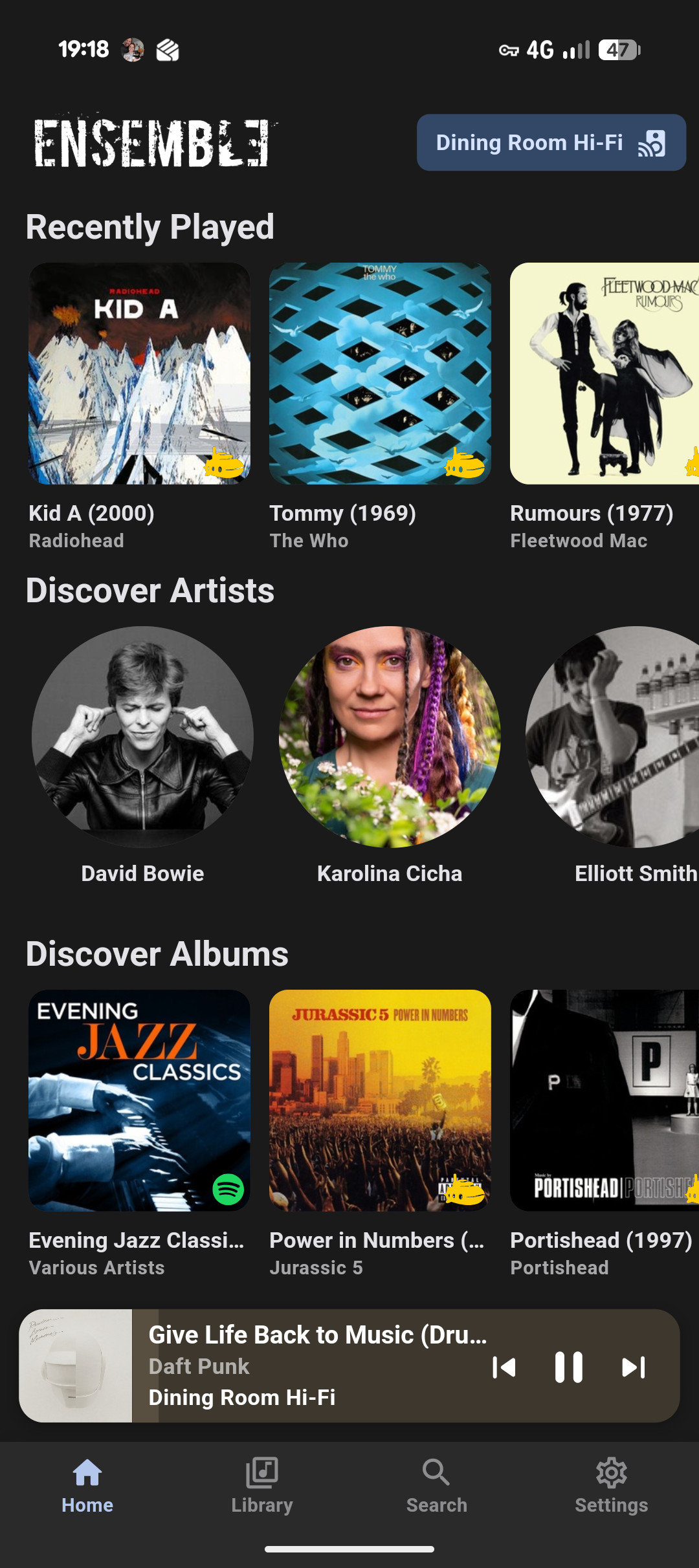The image size is (699, 1568).
Task: Open Evening Jazz Classics album
Action: click(x=139, y=1100)
